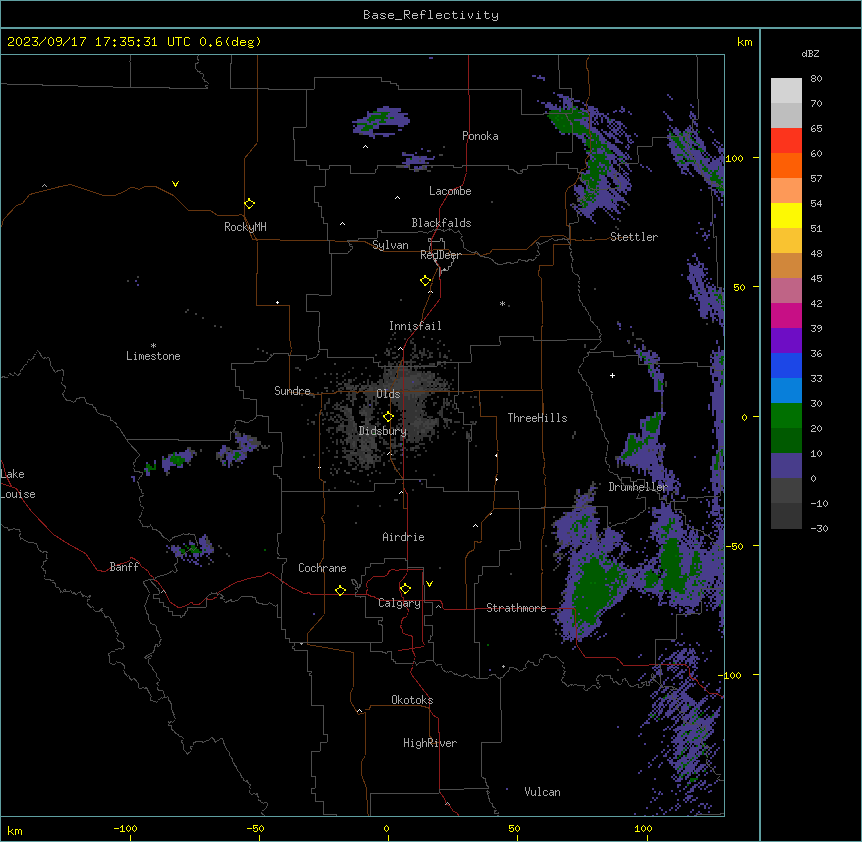Click the Innisfail label
Screen dimensions: 862x842
(x=415, y=326)
